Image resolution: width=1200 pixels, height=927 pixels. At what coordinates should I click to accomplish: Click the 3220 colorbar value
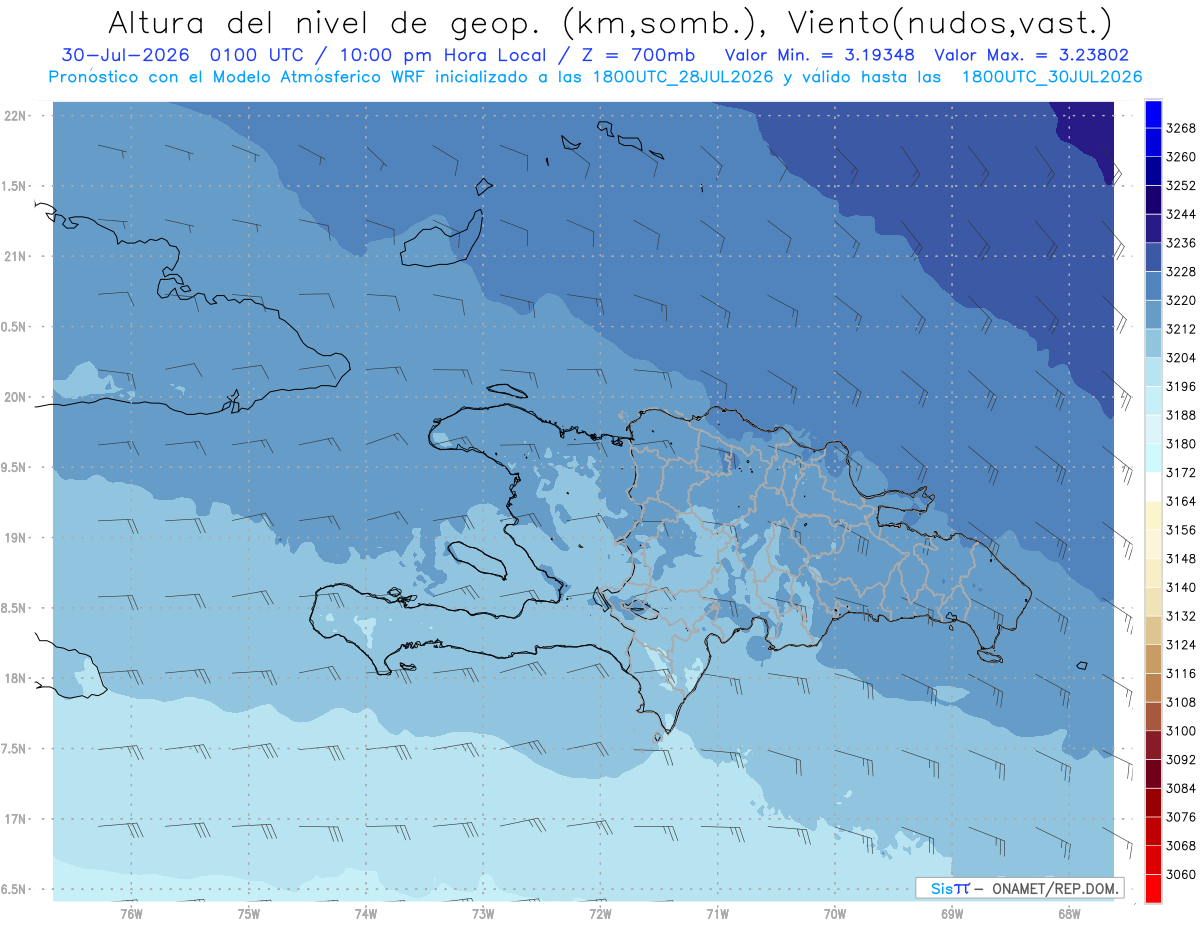[1181, 300]
